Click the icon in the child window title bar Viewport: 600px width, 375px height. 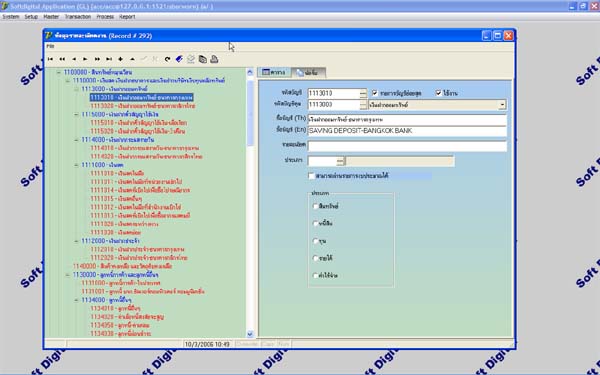point(48,36)
